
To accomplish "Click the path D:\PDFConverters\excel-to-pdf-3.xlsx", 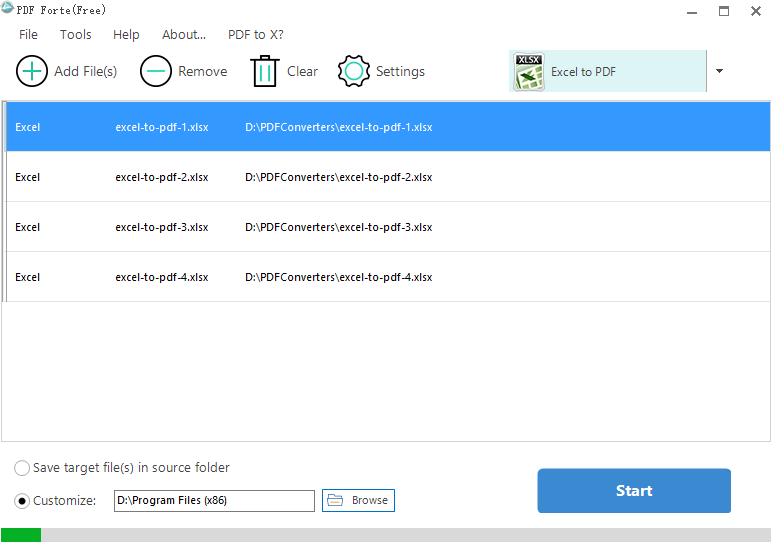I will point(339,227).
